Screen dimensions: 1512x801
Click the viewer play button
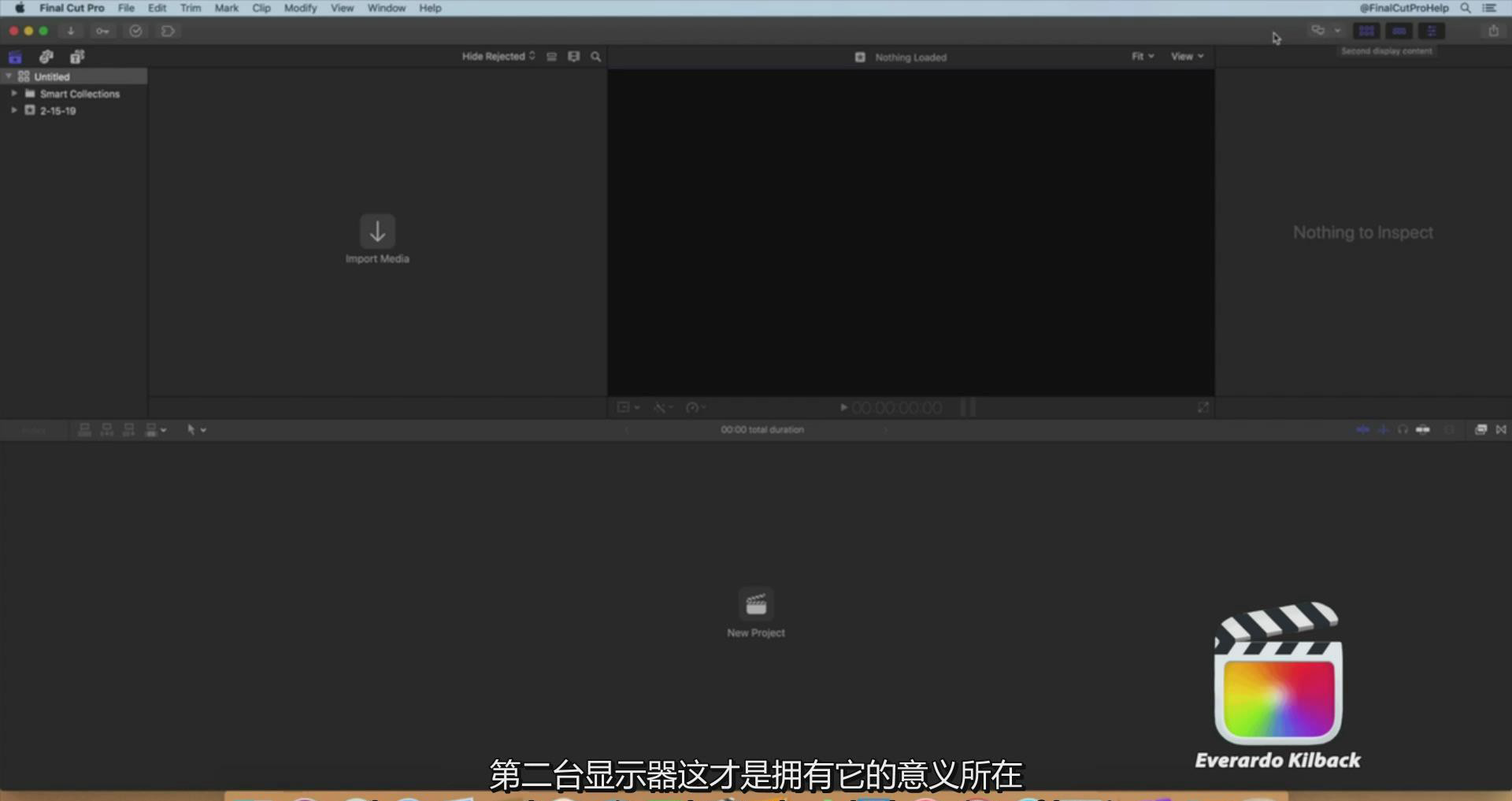843,407
